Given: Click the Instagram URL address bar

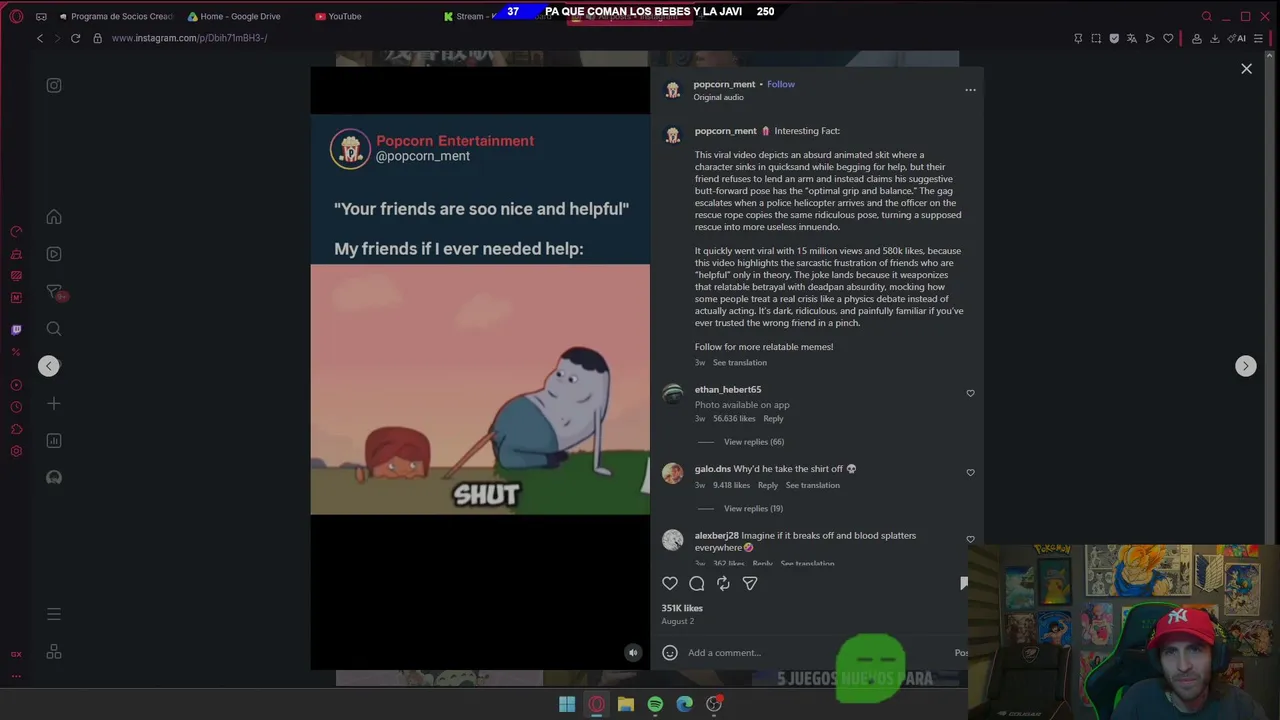Looking at the screenshot, I should coord(189,38).
